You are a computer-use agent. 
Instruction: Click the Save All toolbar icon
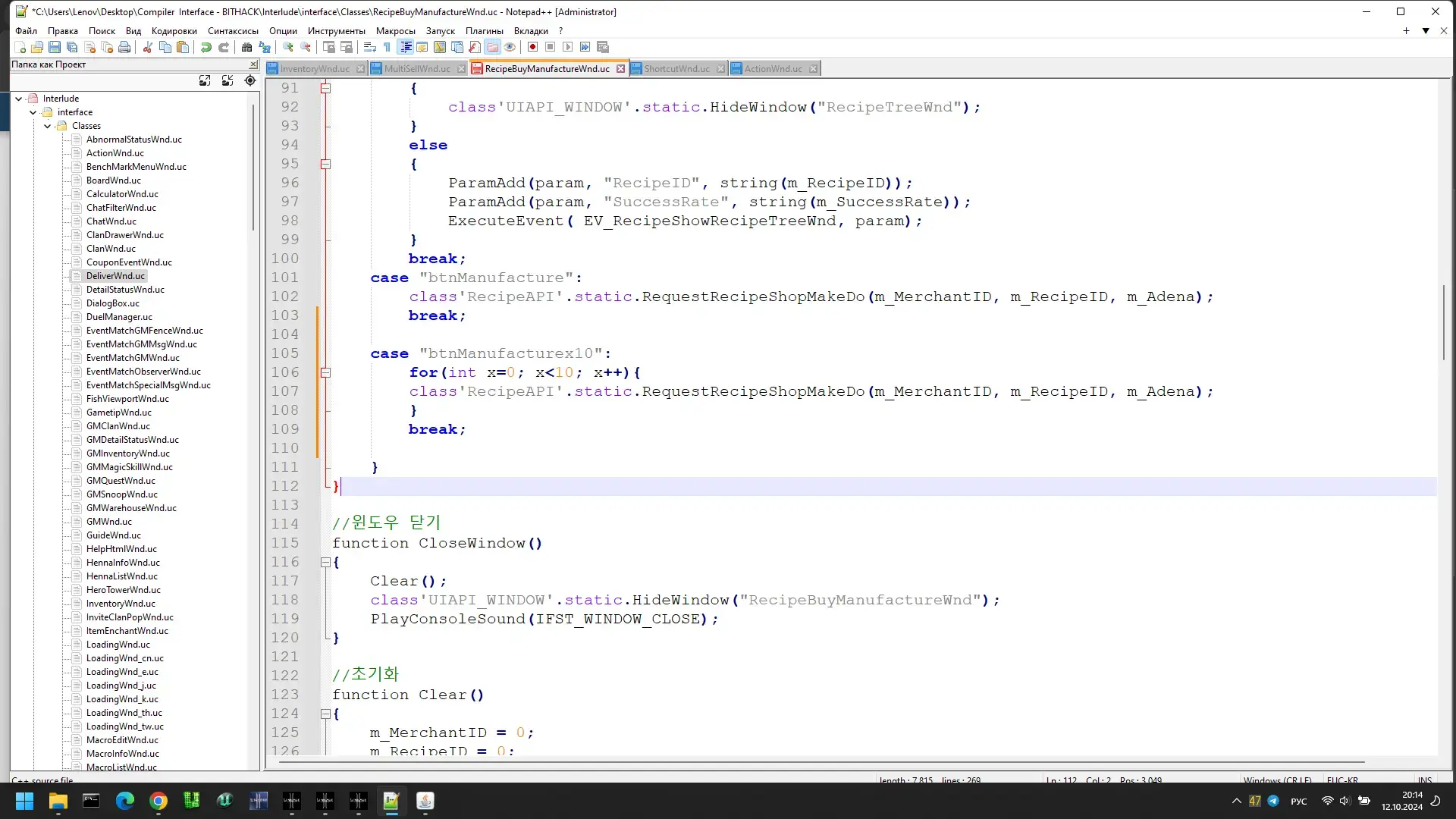pos(72,47)
